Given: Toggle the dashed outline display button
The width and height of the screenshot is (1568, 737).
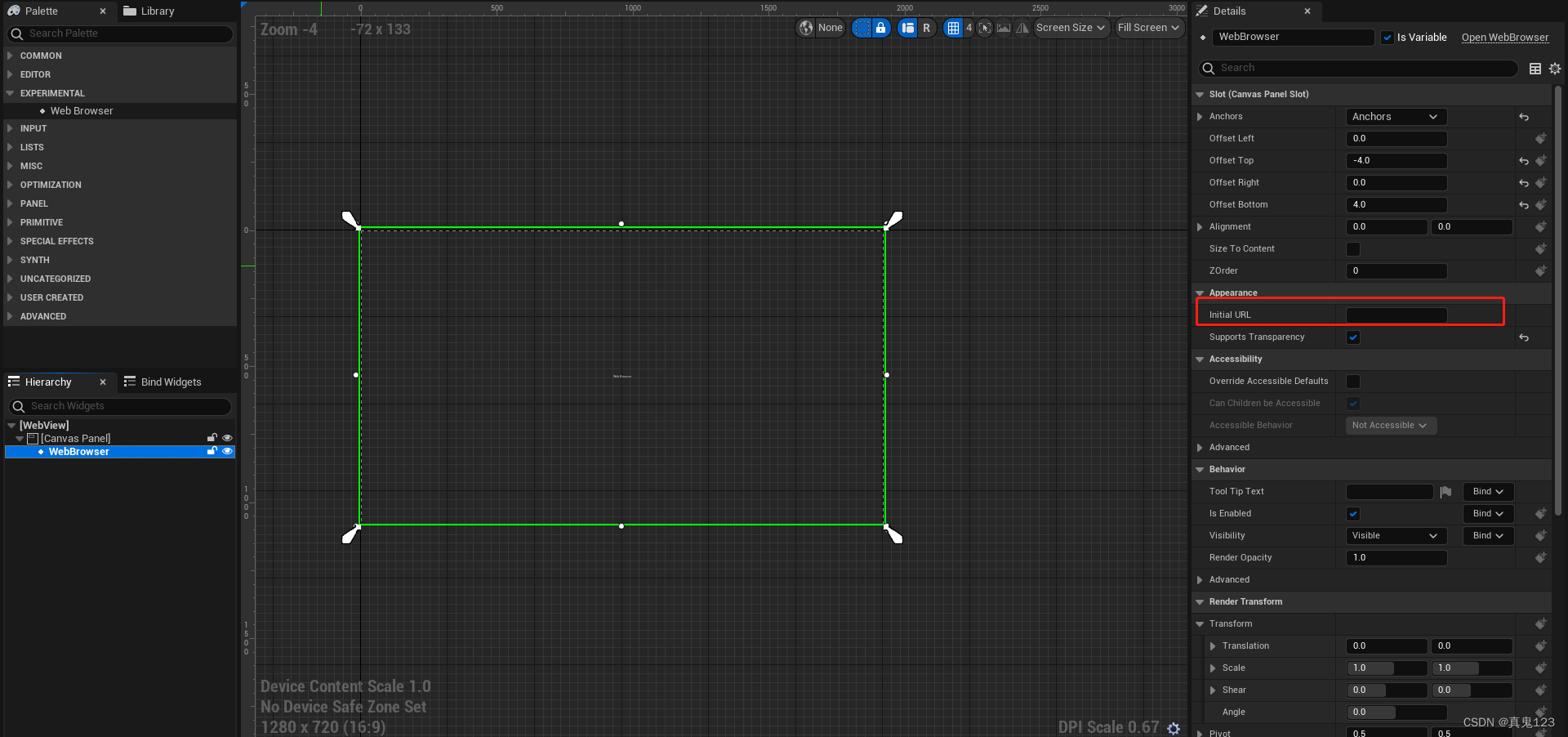Looking at the screenshot, I should click(862, 28).
